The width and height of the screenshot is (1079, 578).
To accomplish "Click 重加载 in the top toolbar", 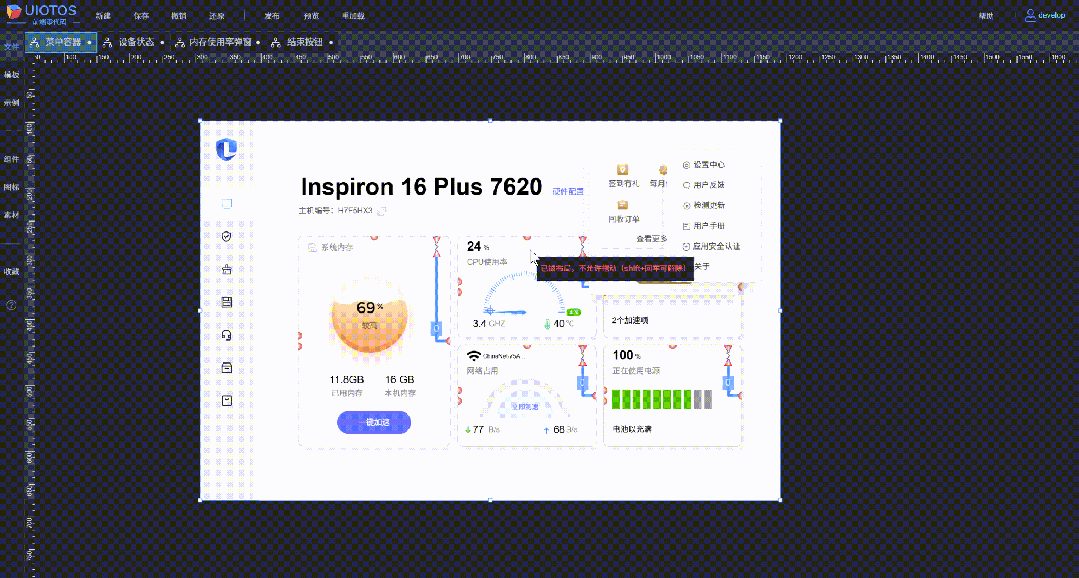I will tap(352, 16).
